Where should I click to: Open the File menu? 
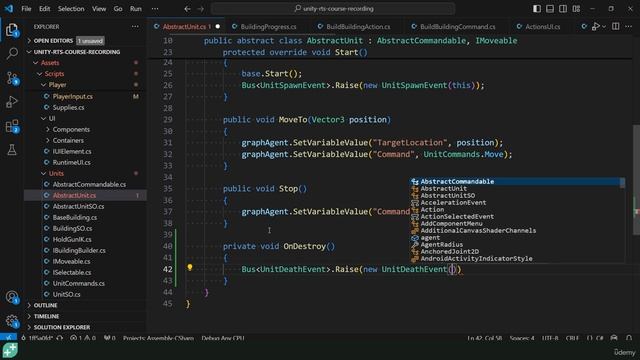click(27, 9)
